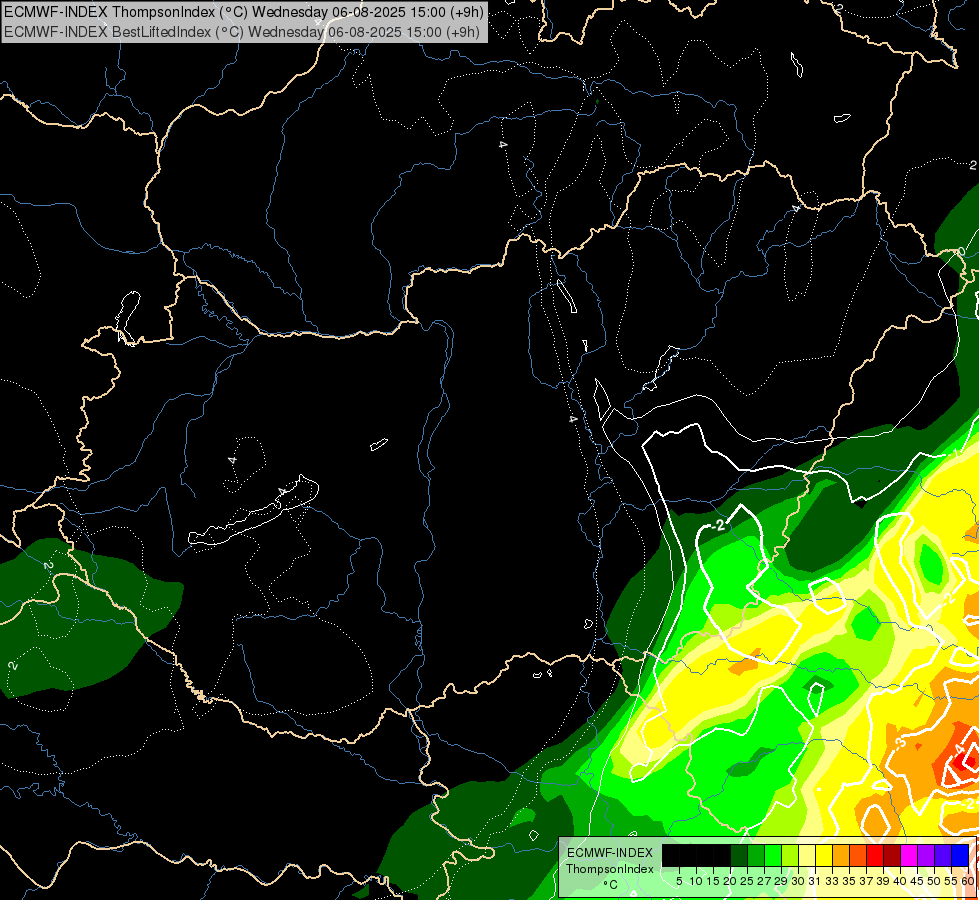Click the legend scale value 15
Screen dimensions: 979x900
coord(714,881)
